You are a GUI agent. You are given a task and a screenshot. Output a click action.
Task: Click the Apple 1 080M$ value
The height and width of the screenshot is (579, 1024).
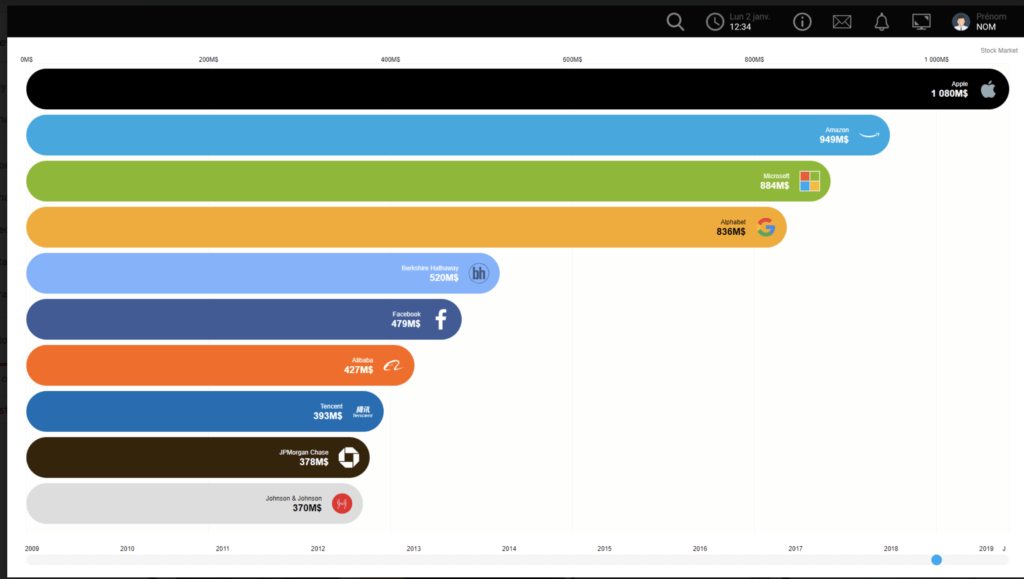[950, 94]
